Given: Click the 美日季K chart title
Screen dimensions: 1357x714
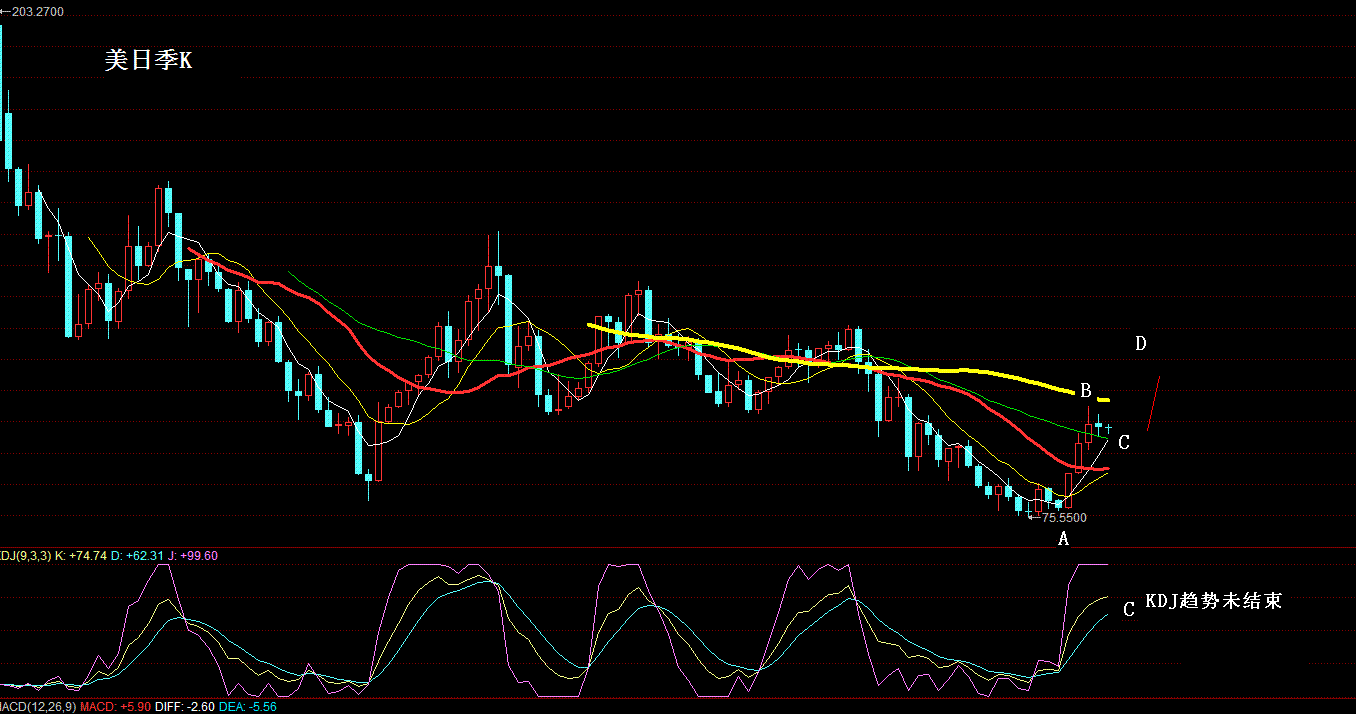Looking at the screenshot, I should point(148,61).
